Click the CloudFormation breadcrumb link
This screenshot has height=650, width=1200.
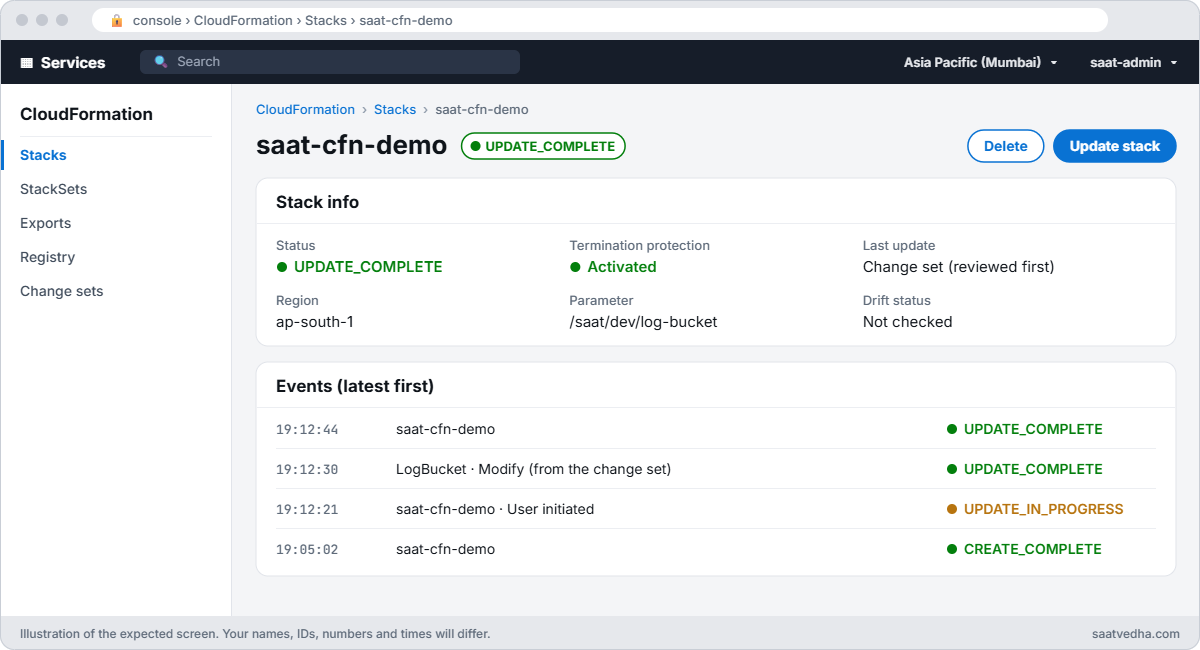(x=305, y=110)
